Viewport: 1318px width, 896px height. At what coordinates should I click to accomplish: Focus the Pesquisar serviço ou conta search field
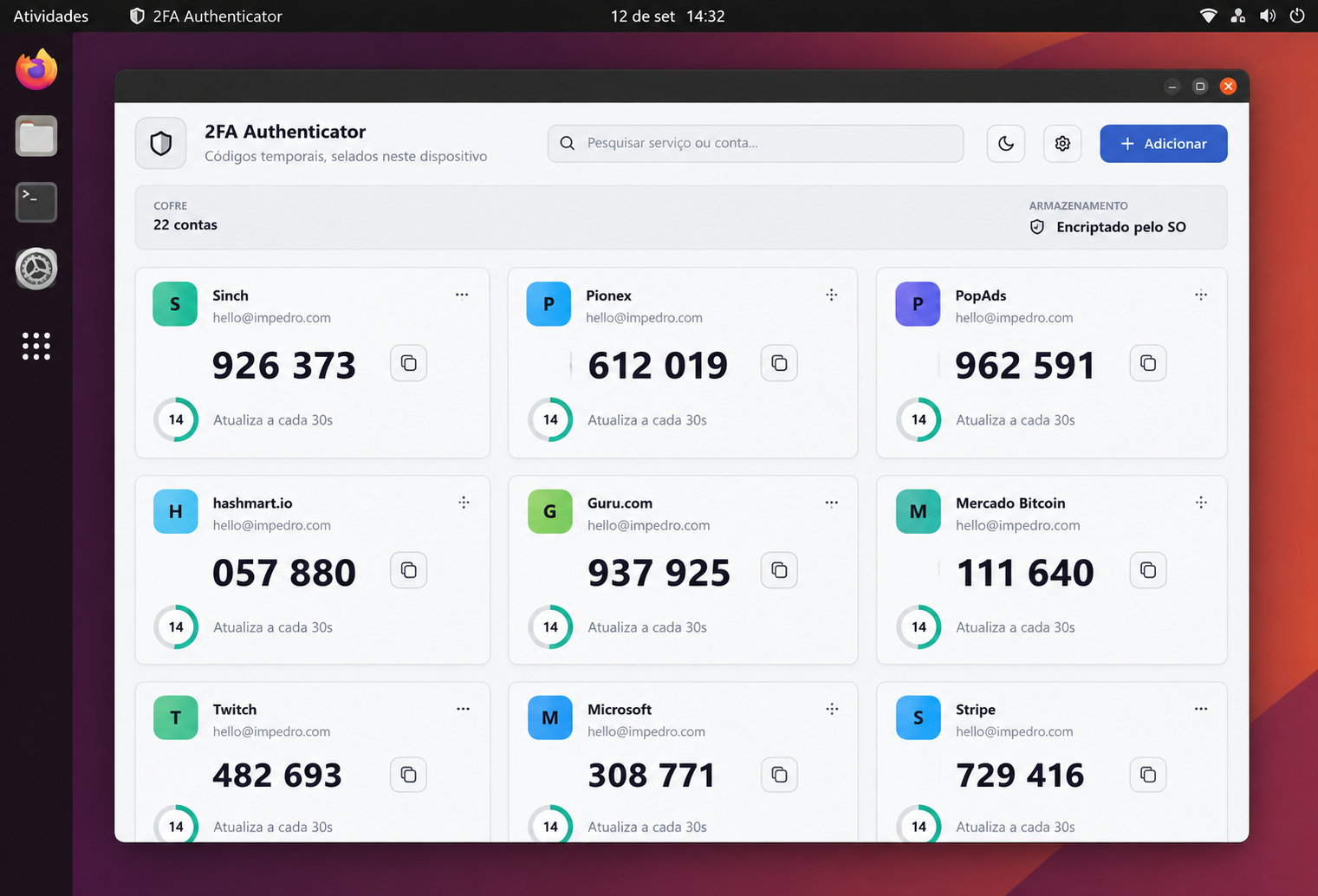point(756,143)
